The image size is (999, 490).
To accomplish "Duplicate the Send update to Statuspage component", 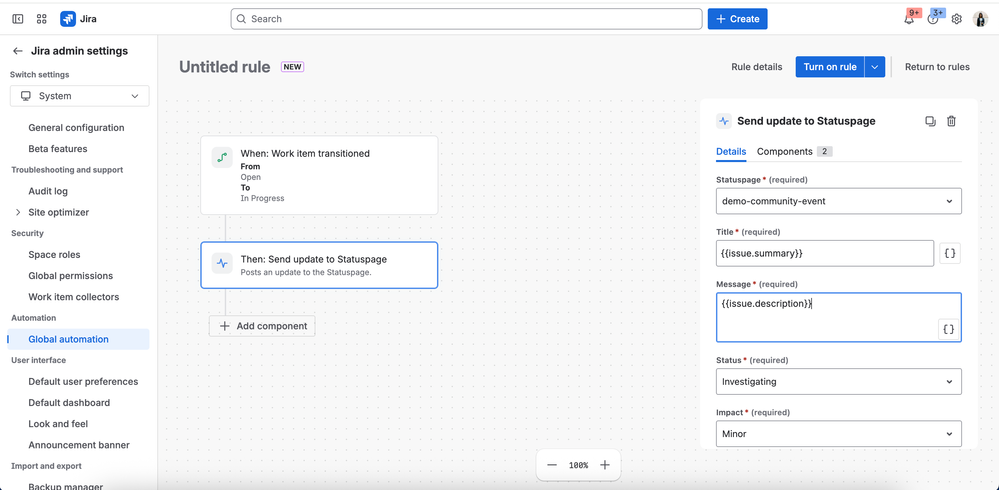I will [930, 121].
